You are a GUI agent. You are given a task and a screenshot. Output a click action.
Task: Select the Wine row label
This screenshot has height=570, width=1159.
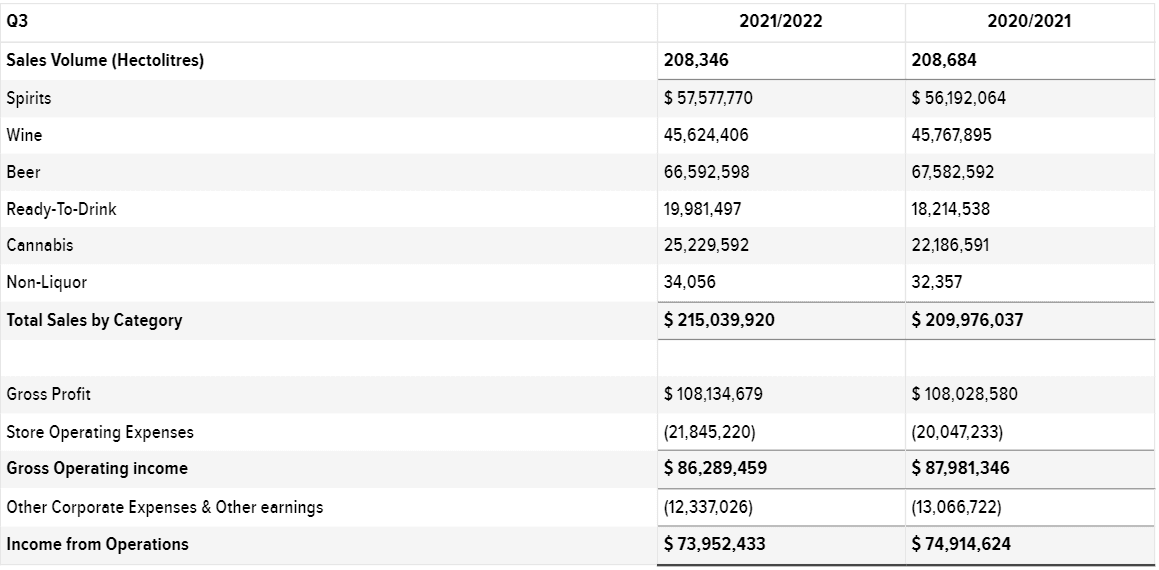(x=24, y=135)
